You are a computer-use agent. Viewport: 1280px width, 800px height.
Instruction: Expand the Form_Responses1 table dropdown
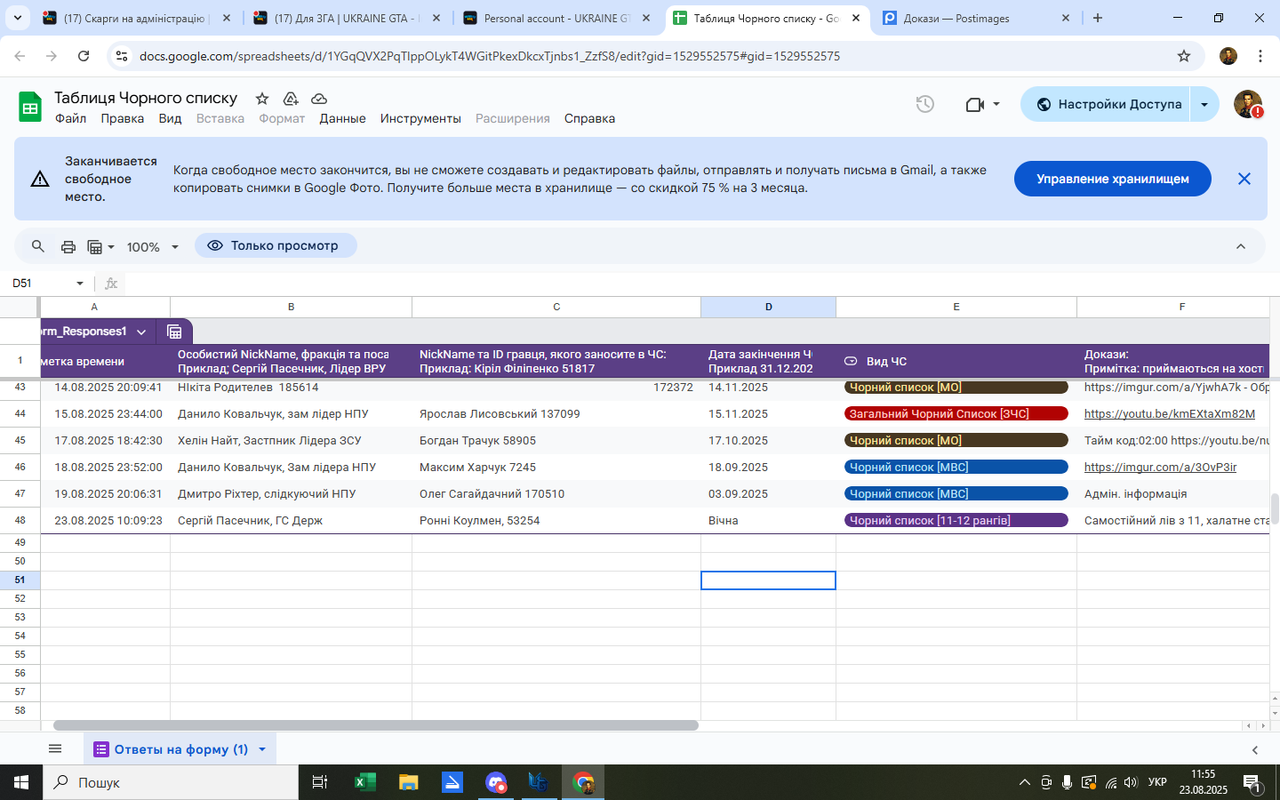(141, 331)
